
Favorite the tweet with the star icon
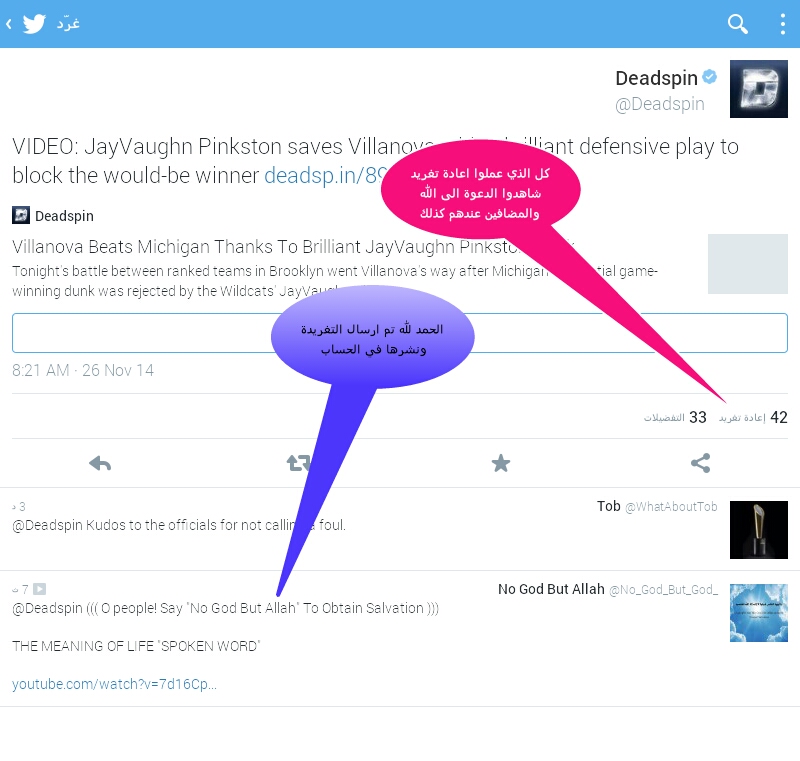(x=501, y=463)
